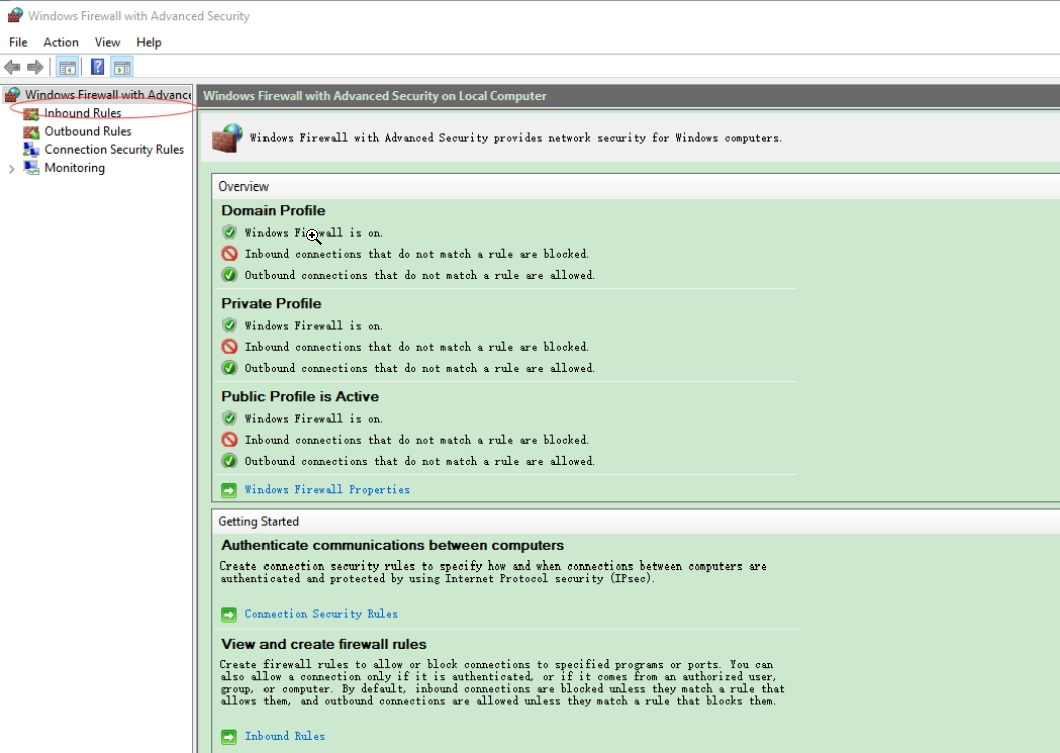Click Private Profile firewall-on shield icon
The height and width of the screenshot is (753, 1060).
[229, 325]
